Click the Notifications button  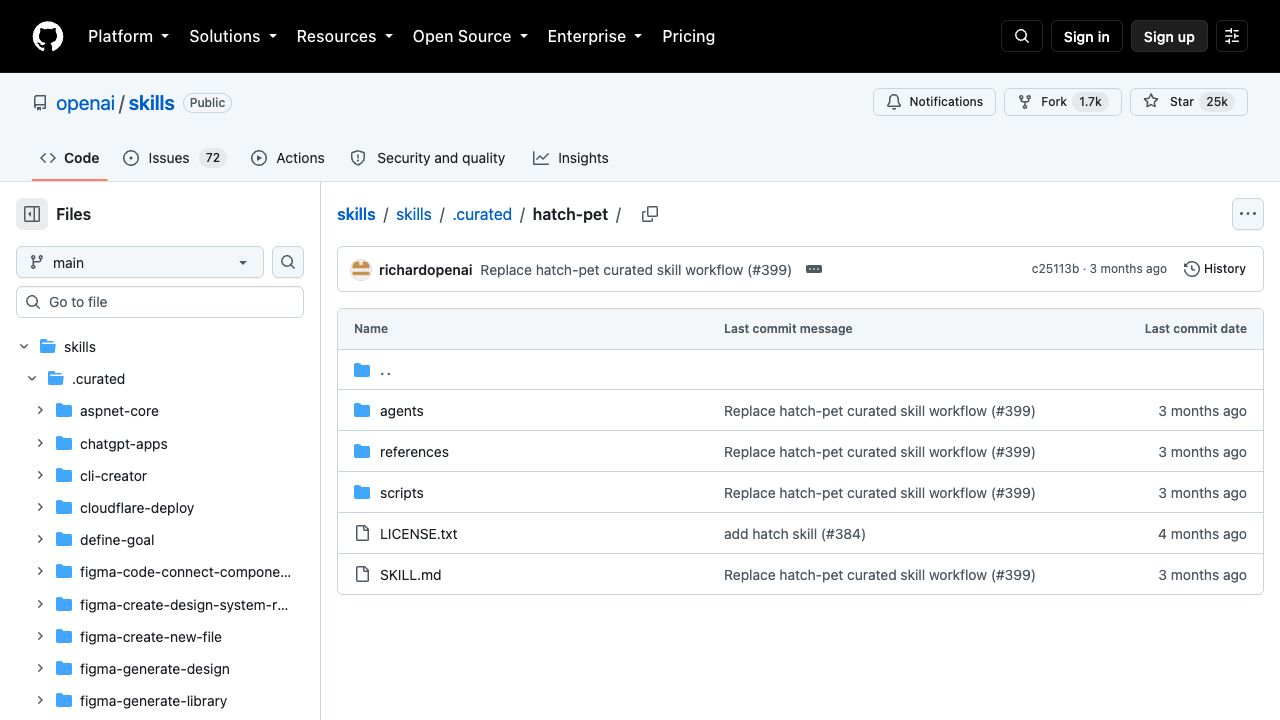pyautogui.click(x=935, y=102)
